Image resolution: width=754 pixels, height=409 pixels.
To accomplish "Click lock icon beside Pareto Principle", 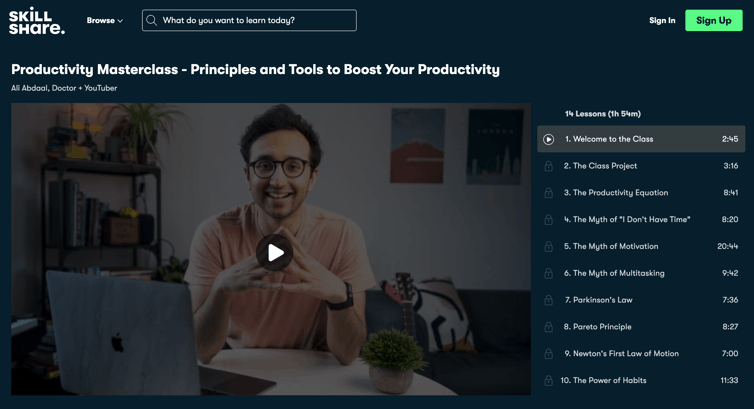I will coord(548,327).
